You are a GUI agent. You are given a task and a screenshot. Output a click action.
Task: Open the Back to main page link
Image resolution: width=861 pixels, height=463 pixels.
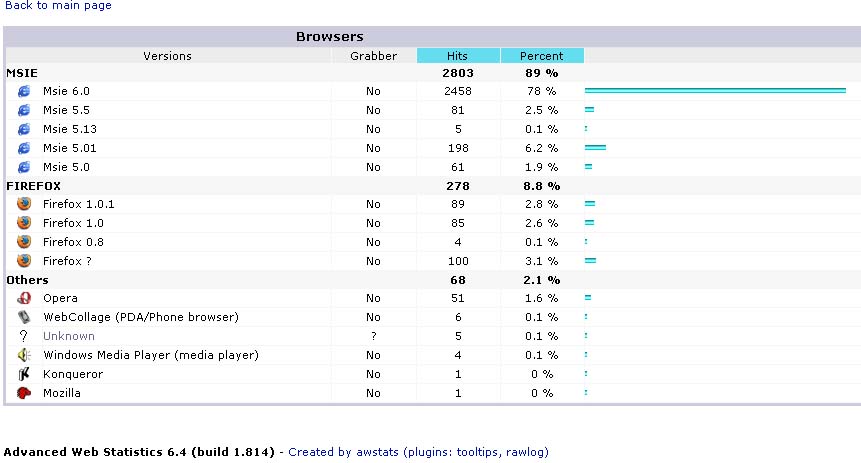[x=58, y=6]
